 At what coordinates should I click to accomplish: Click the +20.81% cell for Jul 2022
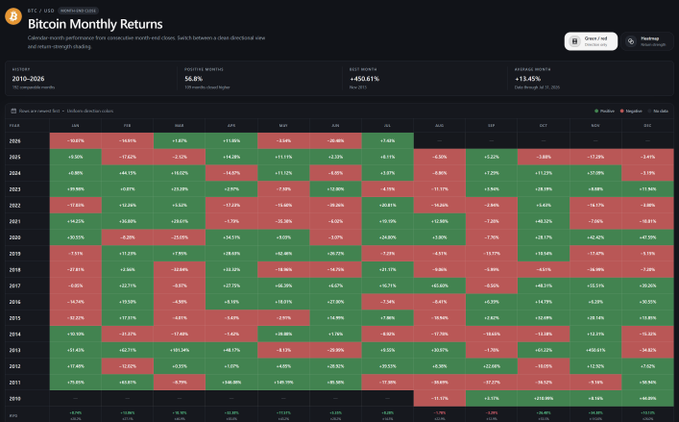pyautogui.click(x=388, y=205)
